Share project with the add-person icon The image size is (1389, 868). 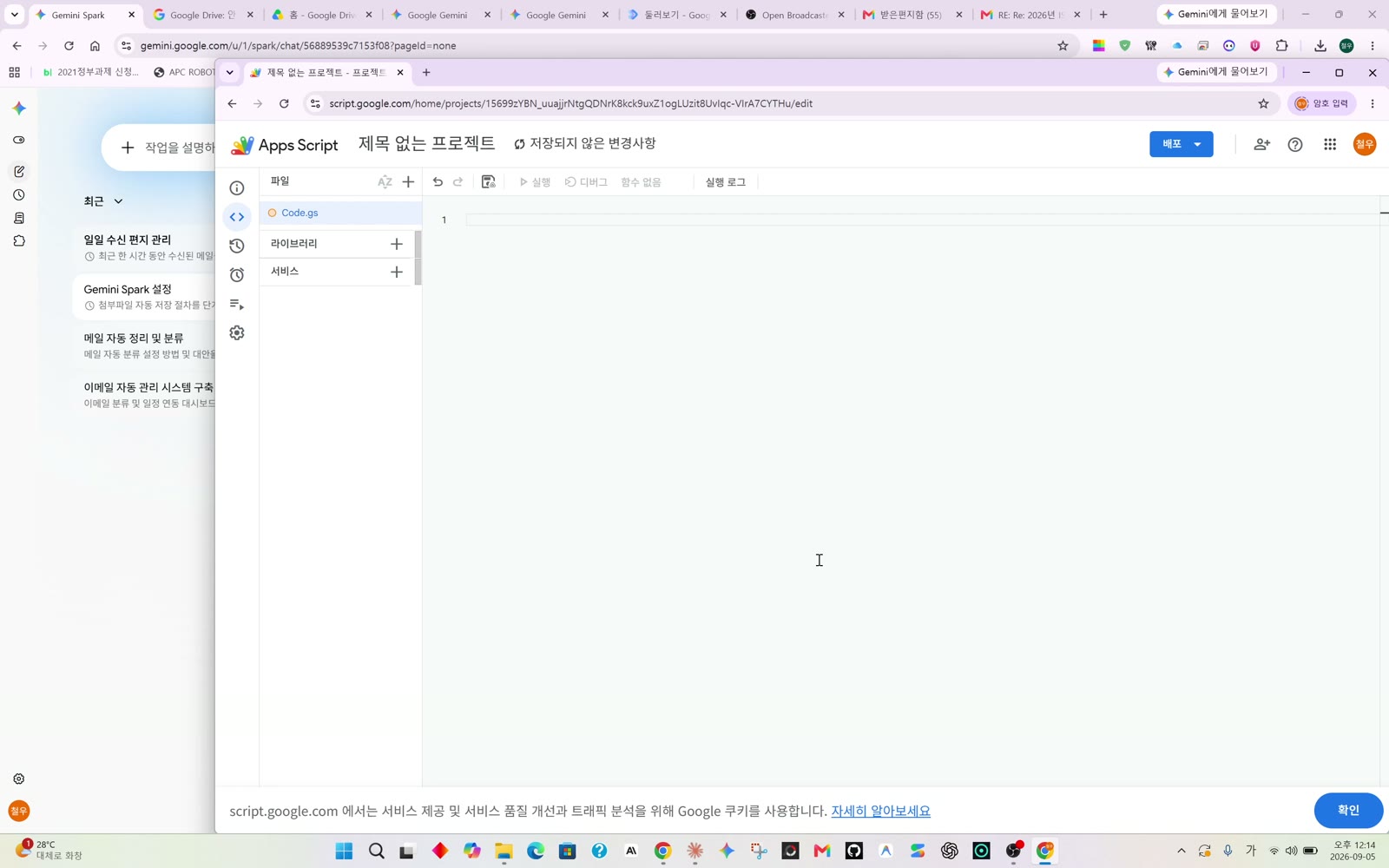pyautogui.click(x=1262, y=144)
